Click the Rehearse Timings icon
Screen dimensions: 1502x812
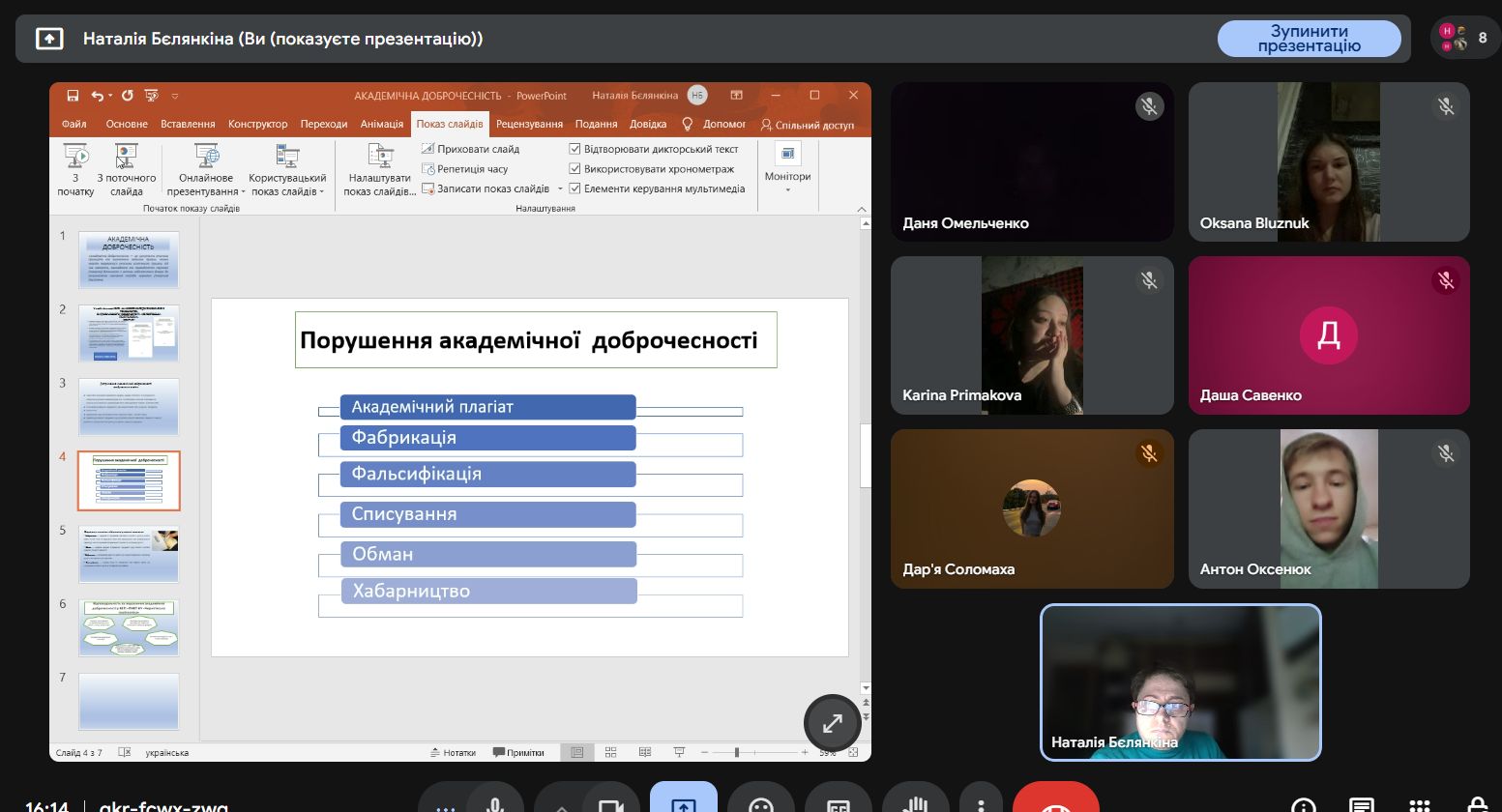click(428, 169)
